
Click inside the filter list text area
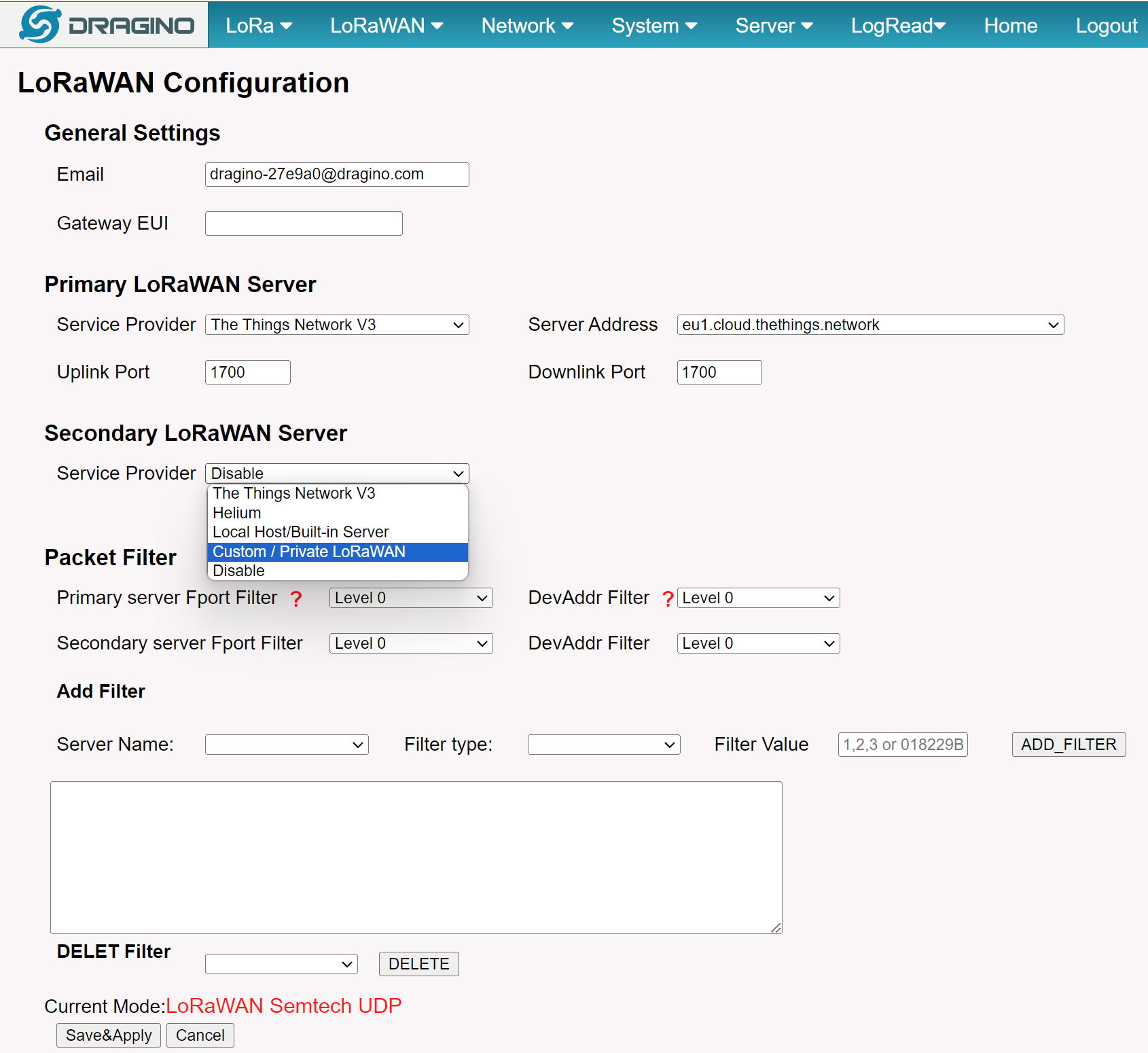click(x=416, y=857)
